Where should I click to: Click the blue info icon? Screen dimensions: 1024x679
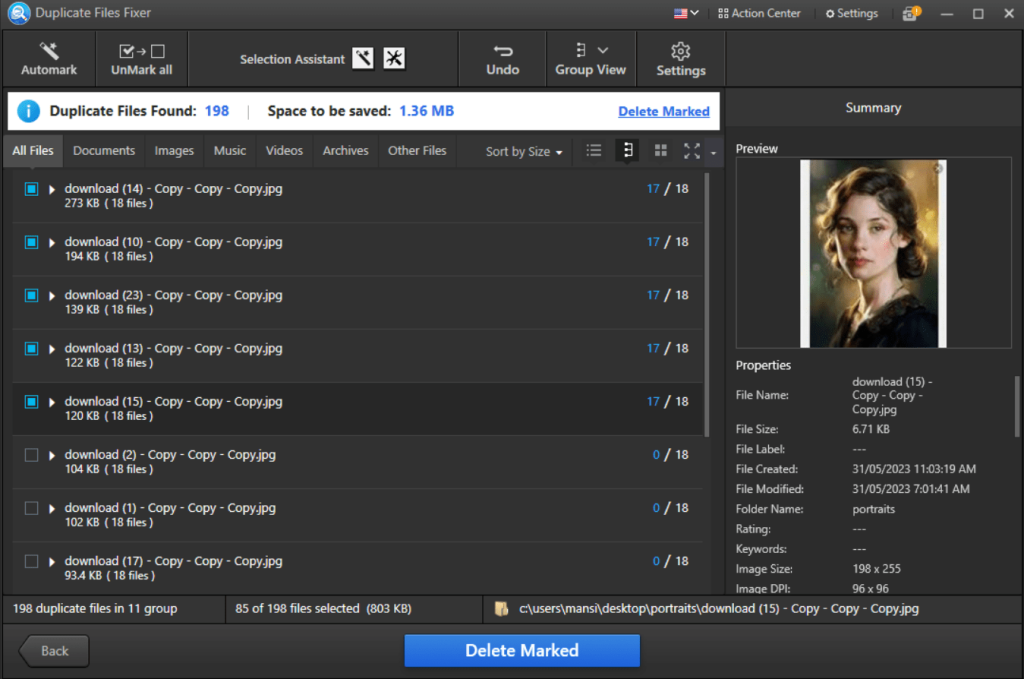28,111
